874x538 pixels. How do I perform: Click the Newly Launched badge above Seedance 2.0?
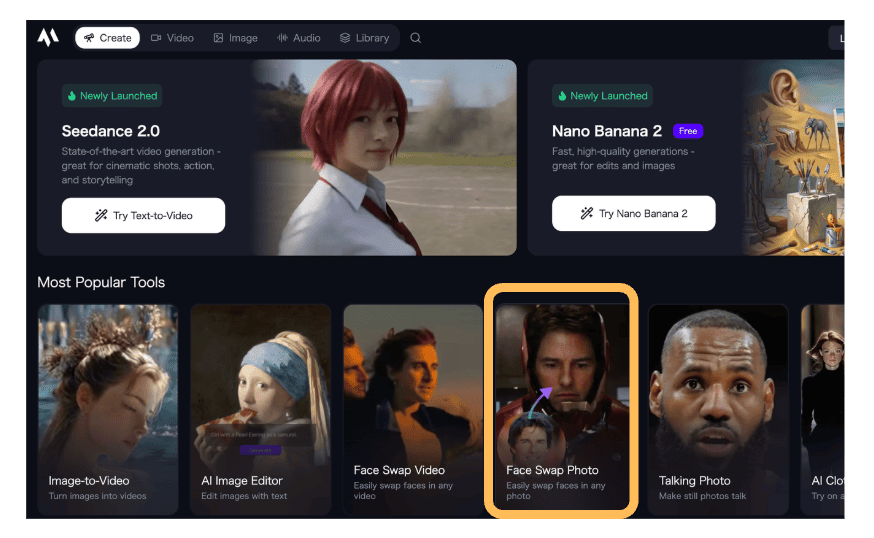point(111,96)
